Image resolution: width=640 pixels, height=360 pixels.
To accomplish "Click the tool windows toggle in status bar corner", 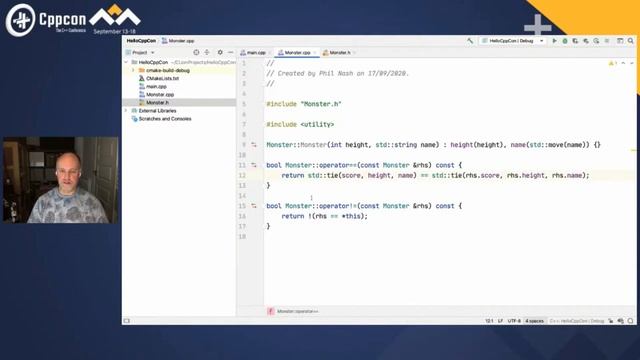I will (127, 321).
